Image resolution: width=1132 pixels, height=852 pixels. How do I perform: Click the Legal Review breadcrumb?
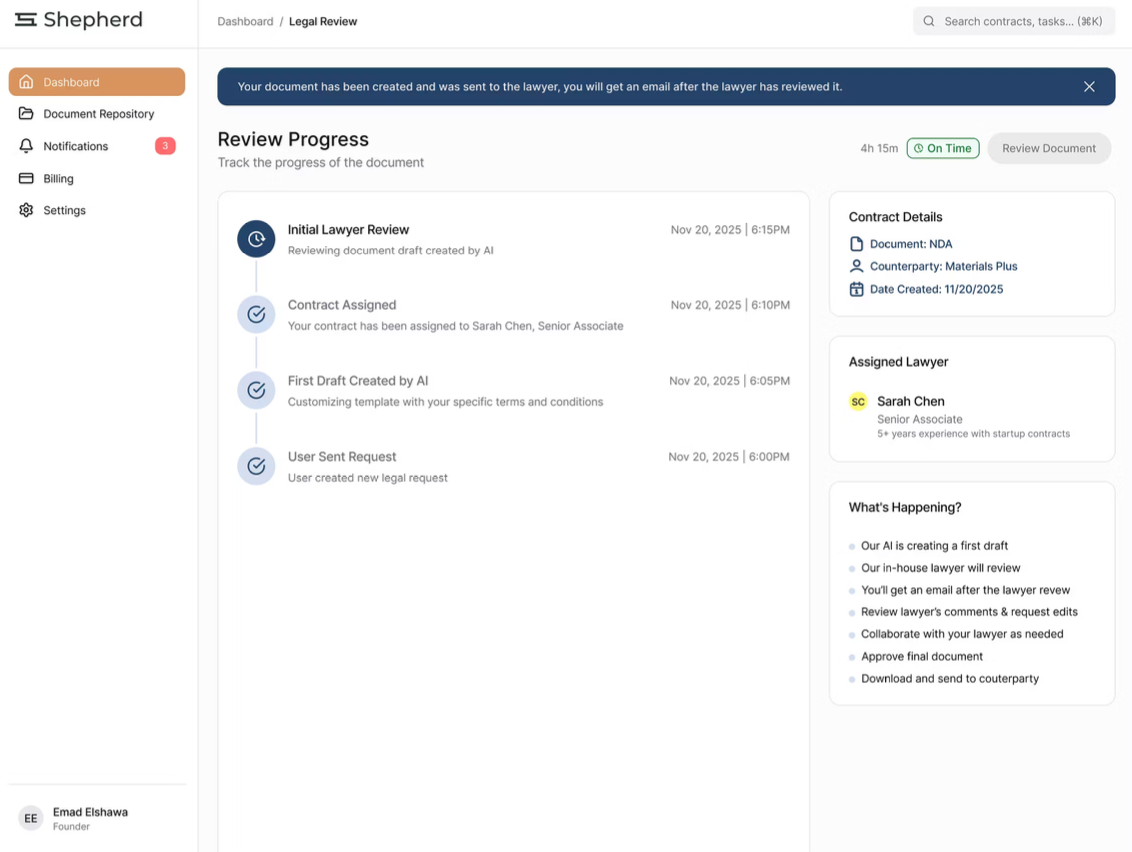[323, 22]
